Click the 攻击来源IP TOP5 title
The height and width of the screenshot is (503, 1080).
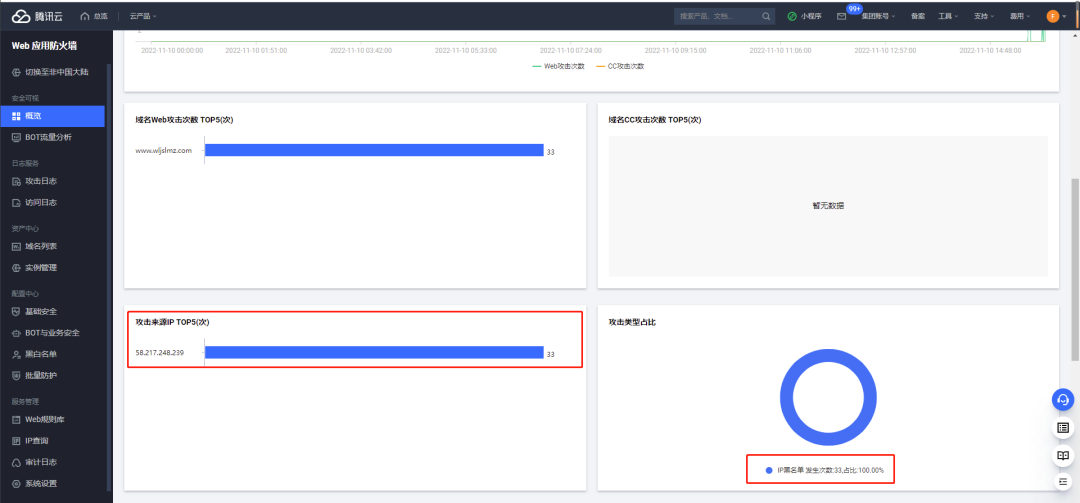coord(172,322)
